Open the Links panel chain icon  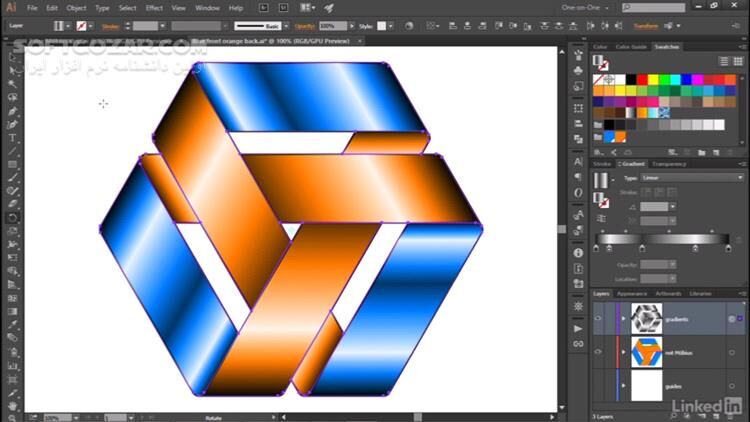(578, 344)
